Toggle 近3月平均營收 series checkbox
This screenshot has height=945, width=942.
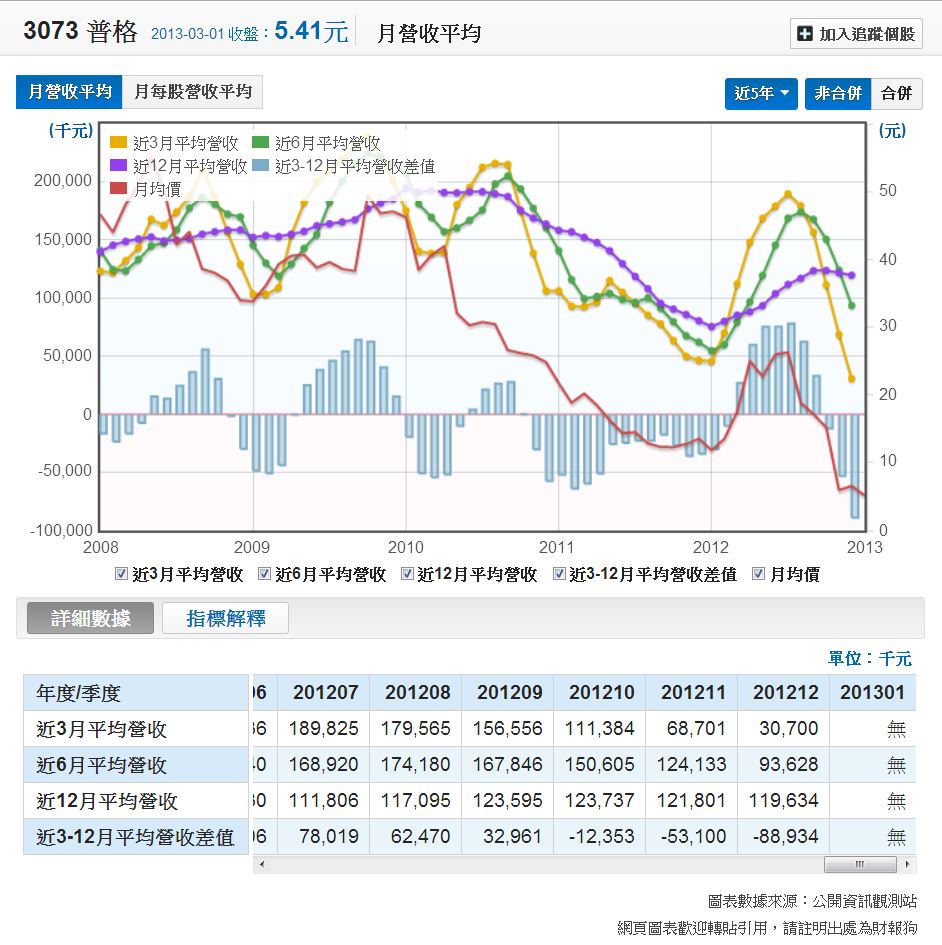[121, 574]
